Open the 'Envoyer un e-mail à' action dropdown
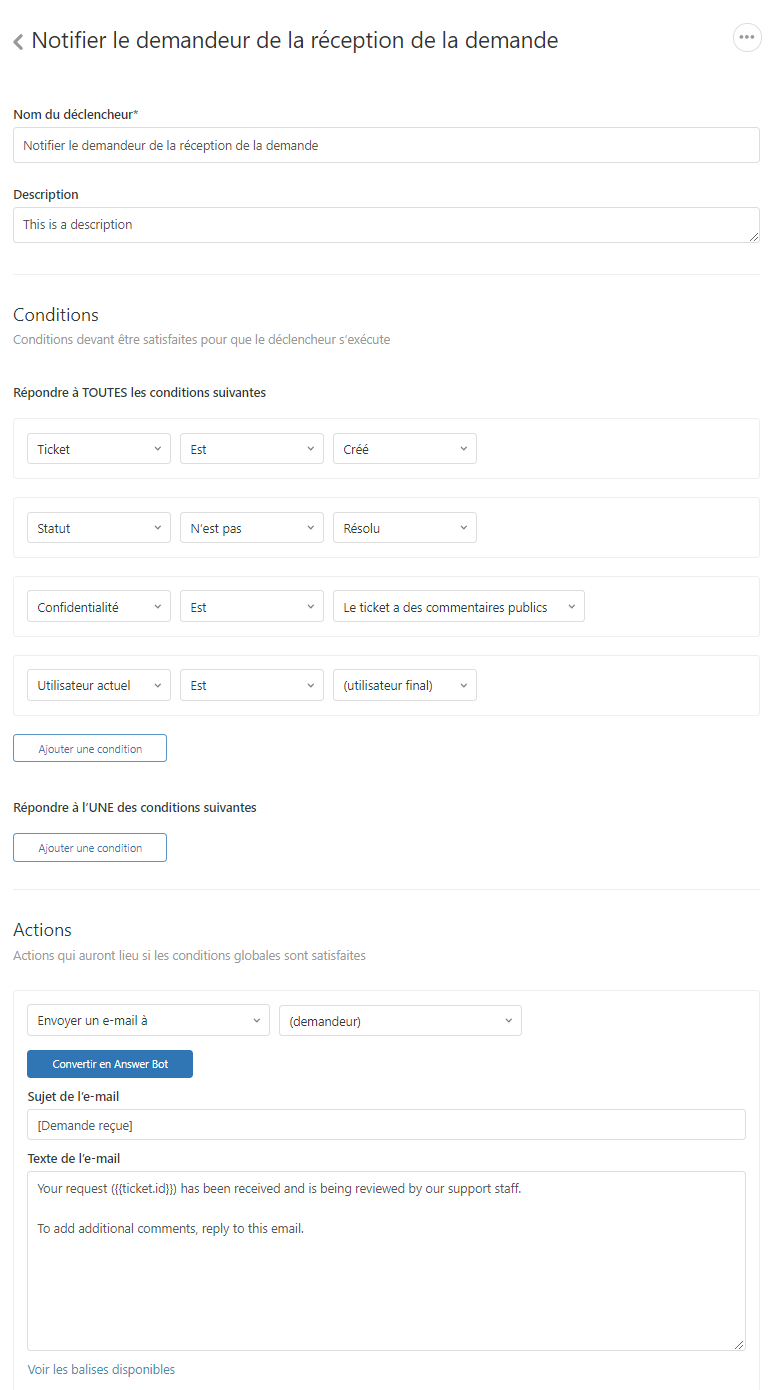The image size is (771, 1390). tap(148, 1021)
